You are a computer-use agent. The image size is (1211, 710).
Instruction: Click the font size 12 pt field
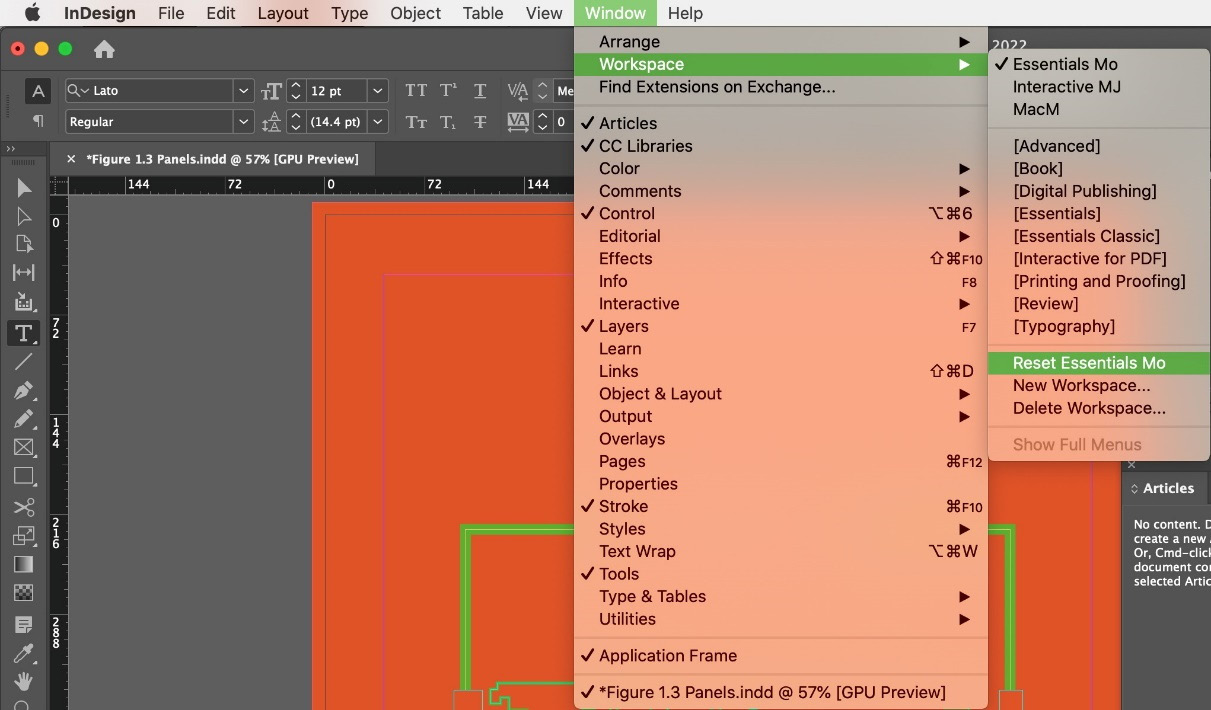(x=336, y=91)
